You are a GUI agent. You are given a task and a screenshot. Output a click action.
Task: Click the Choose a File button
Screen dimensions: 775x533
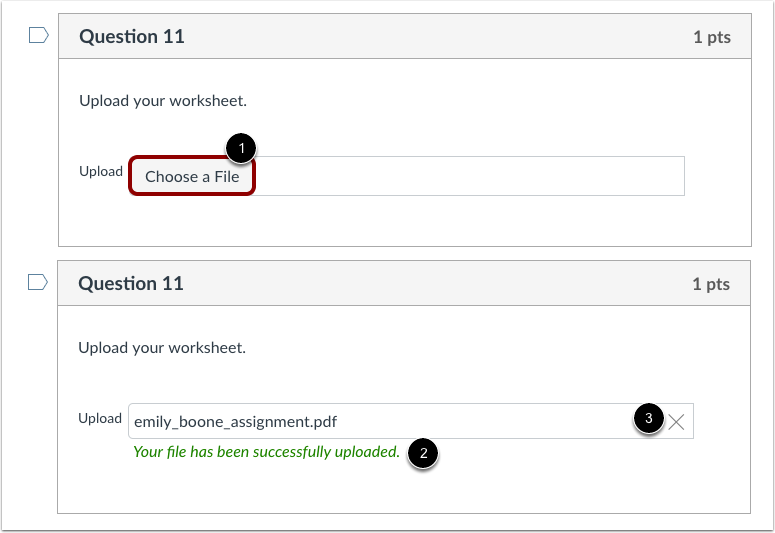pyautogui.click(x=192, y=176)
